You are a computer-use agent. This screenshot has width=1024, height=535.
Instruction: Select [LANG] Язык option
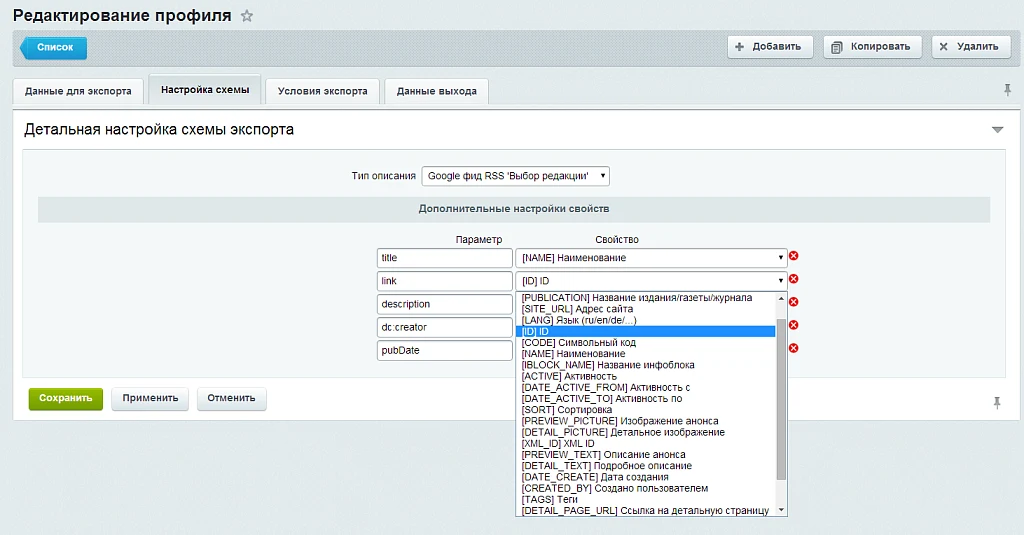click(645, 320)
